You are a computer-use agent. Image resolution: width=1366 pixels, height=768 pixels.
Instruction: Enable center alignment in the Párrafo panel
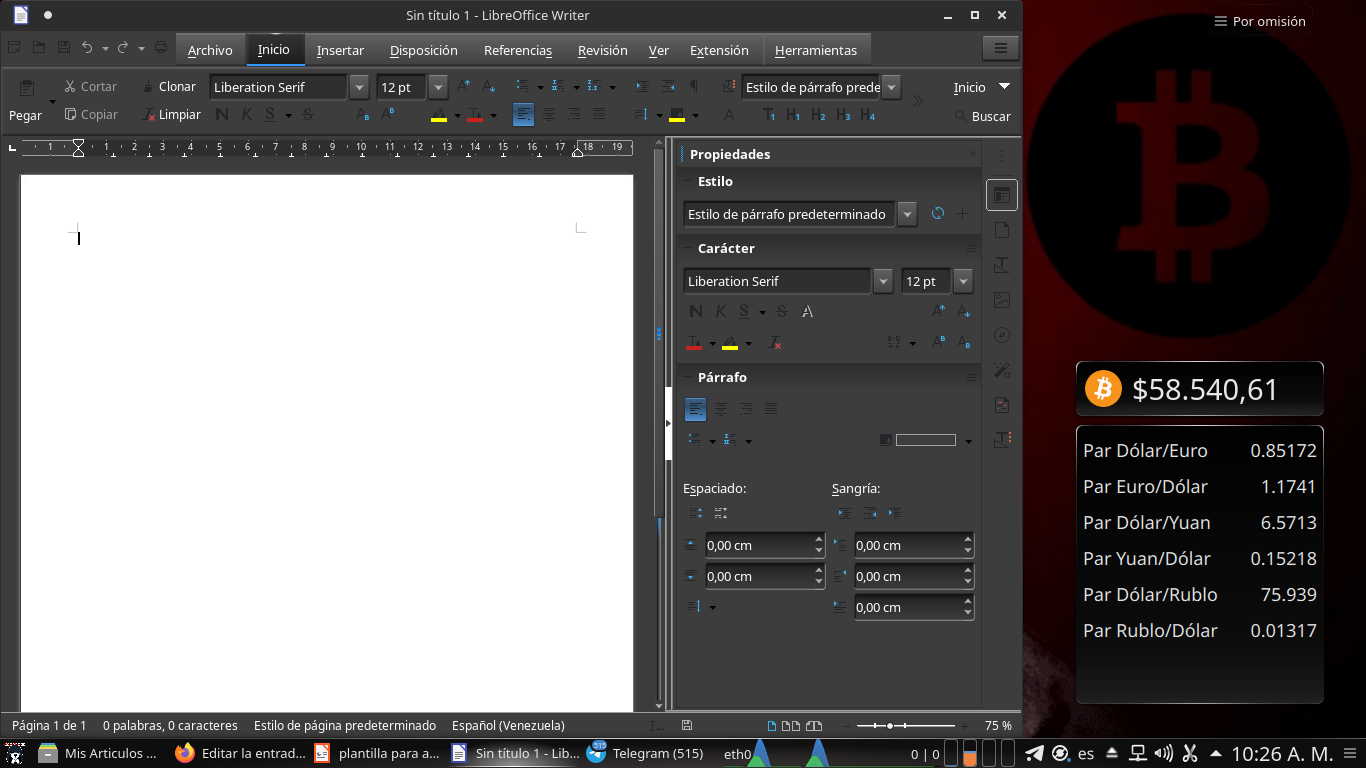[720, 409]
